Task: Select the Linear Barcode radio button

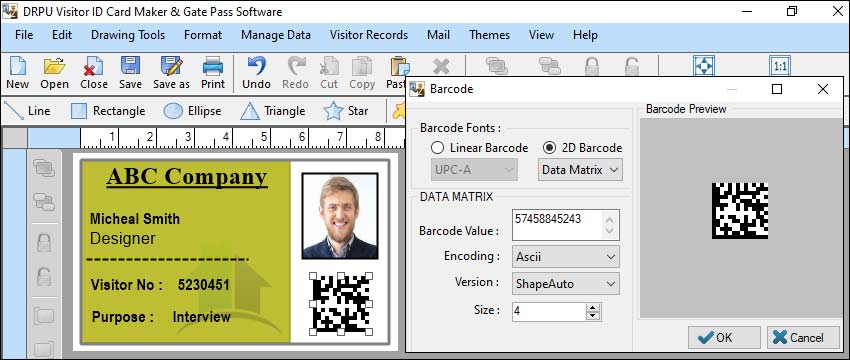Action: pyautogui.click(x=437, y=148)
